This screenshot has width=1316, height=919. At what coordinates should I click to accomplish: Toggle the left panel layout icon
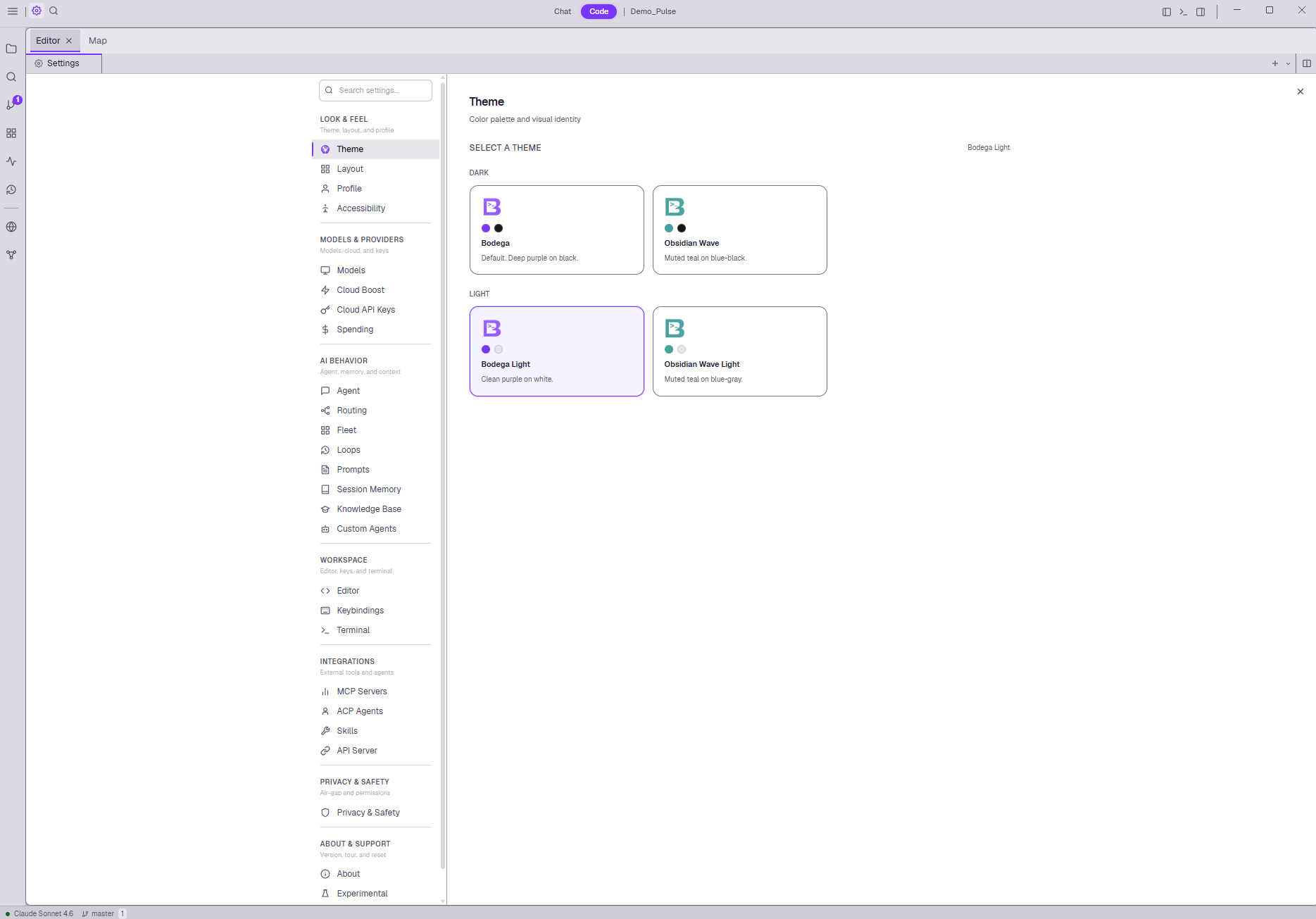click(1167, 11)
